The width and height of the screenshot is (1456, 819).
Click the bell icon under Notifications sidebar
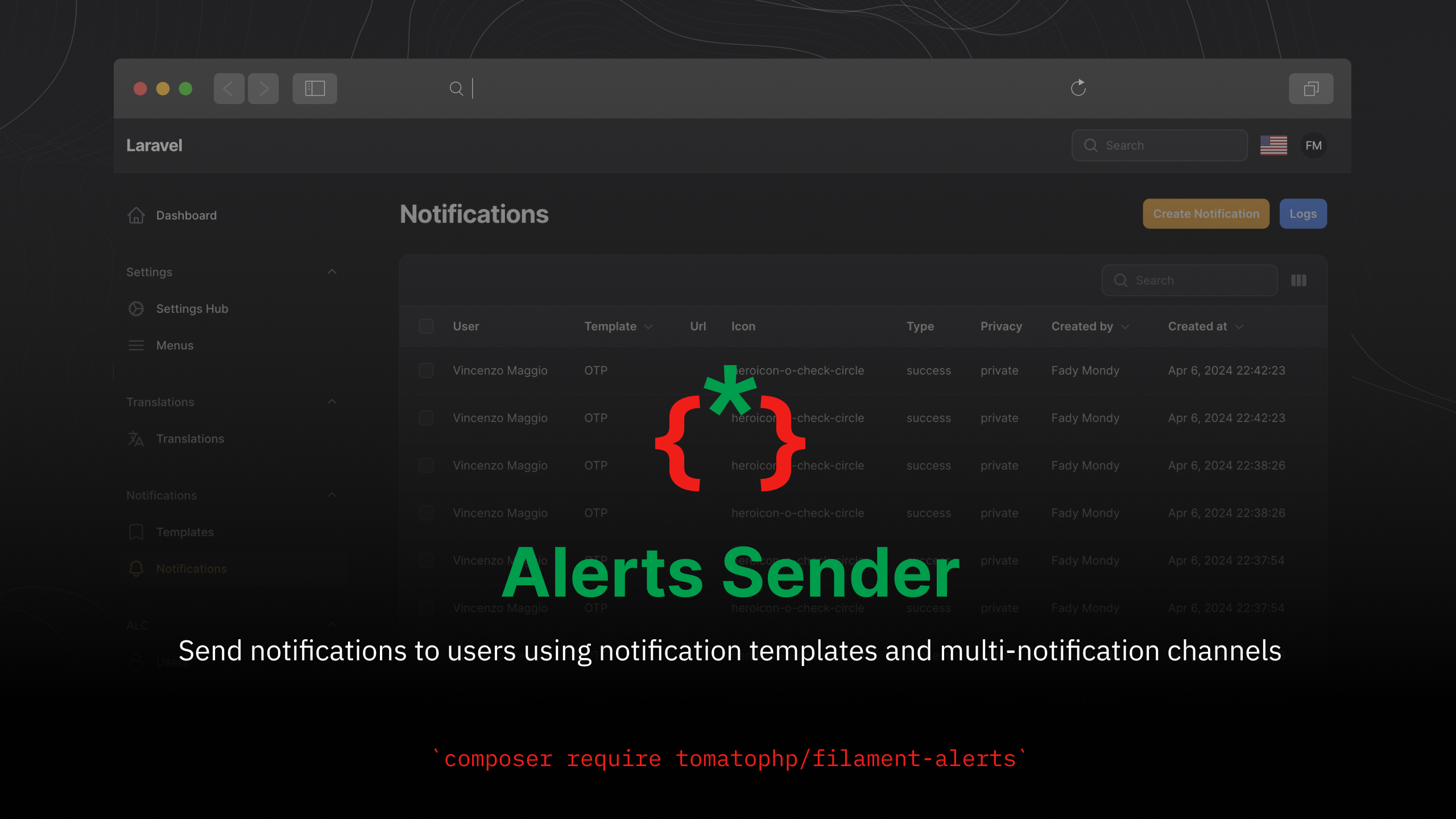click(136, 567)
